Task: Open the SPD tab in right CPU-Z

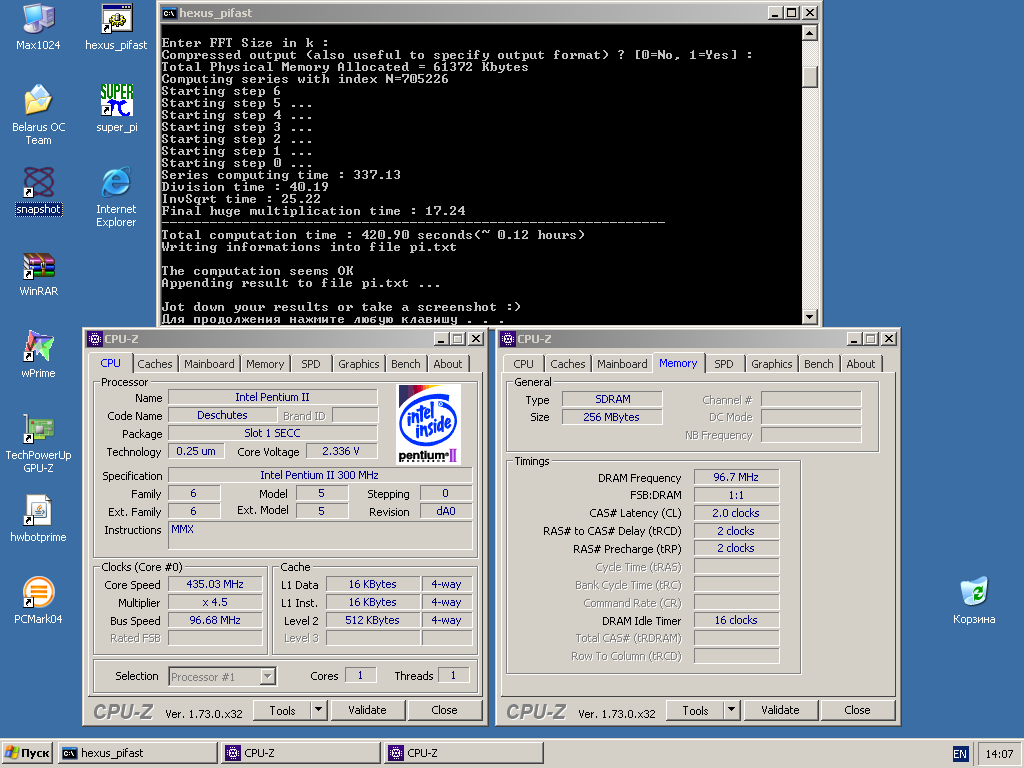Action: (724, 364)
